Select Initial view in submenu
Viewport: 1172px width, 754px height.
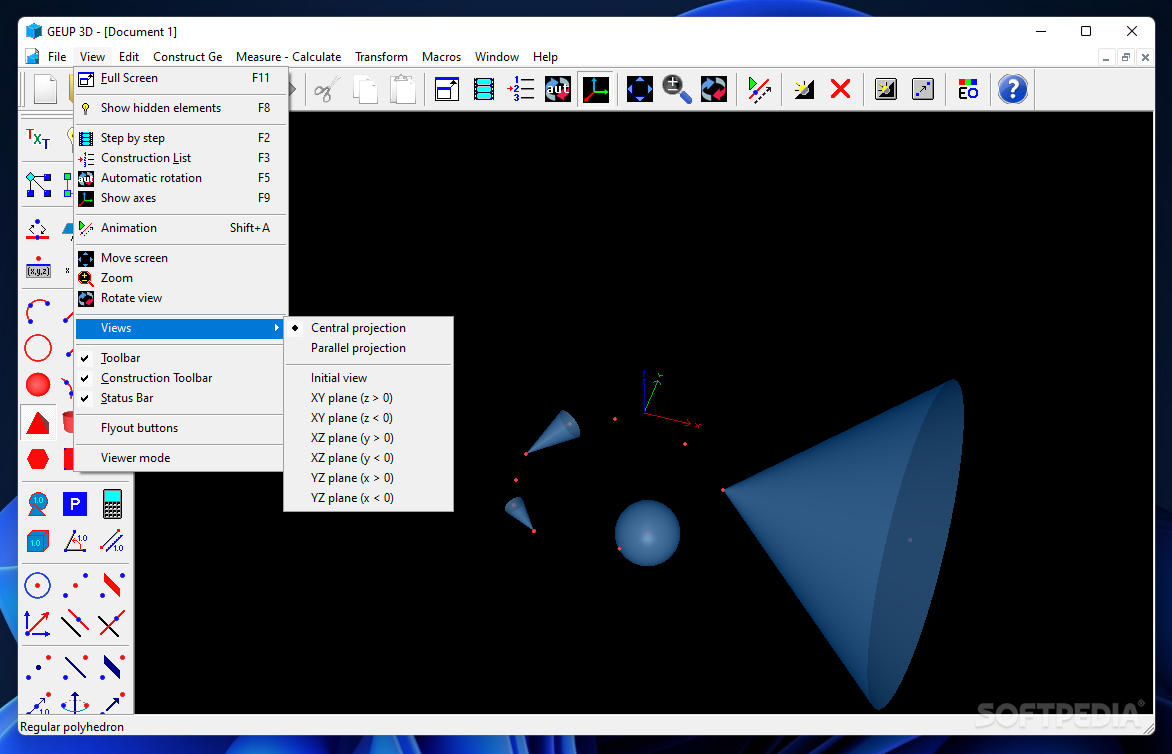[368, 378]
